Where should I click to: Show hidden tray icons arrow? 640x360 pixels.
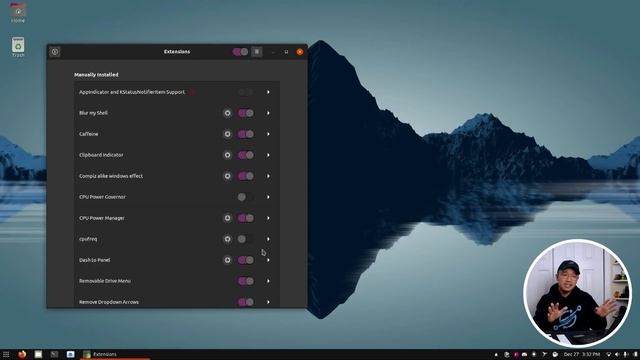tap(496, 355)
